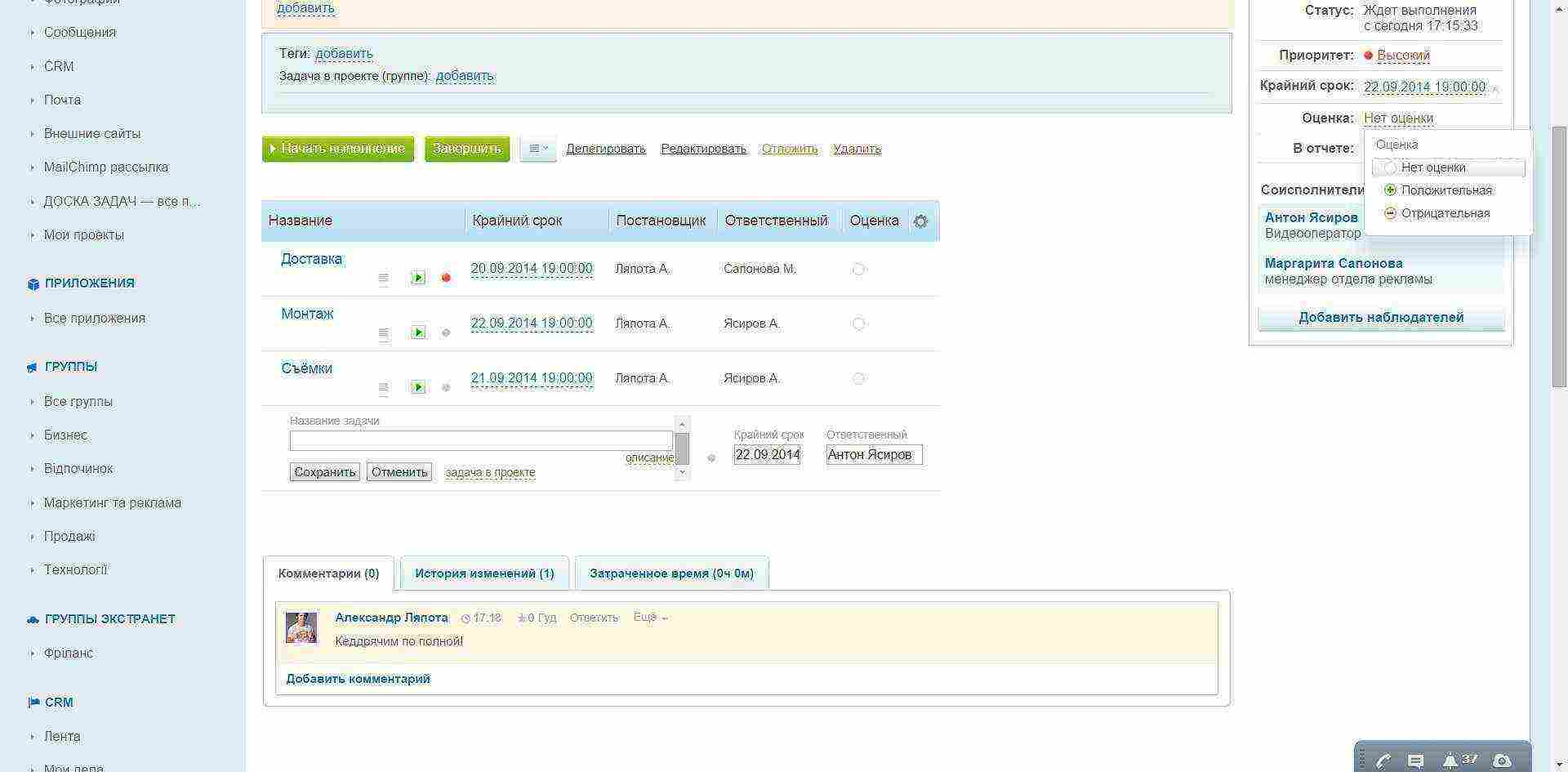Change the task deadline 22.09.2014 19:00:00 in sidebar

(1424, 87)
